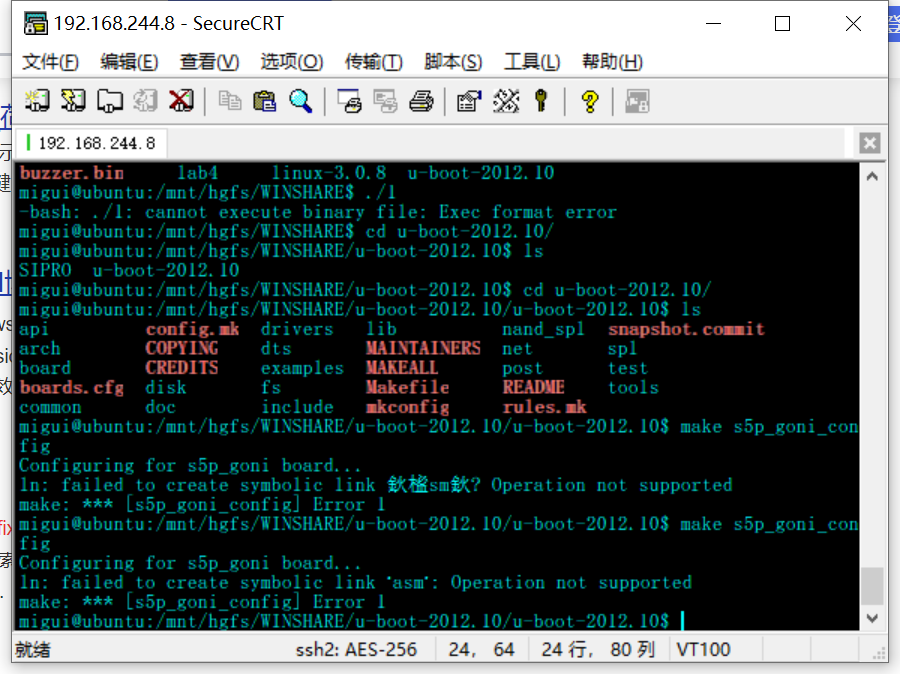The image size is (900, 674).
Task: Open Global Options tools icon
Action: point(506,101)
